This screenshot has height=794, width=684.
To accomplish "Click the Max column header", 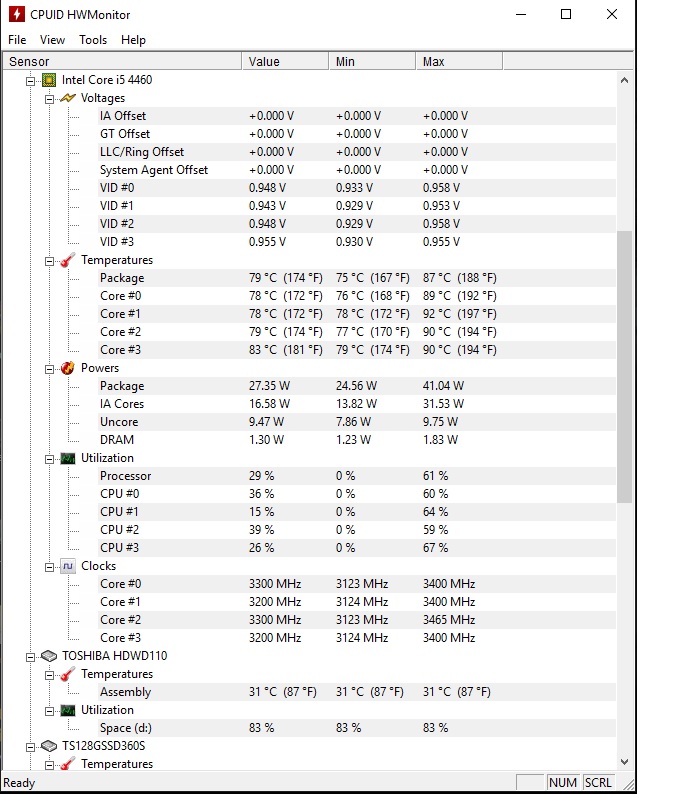I will pos(459,62).
